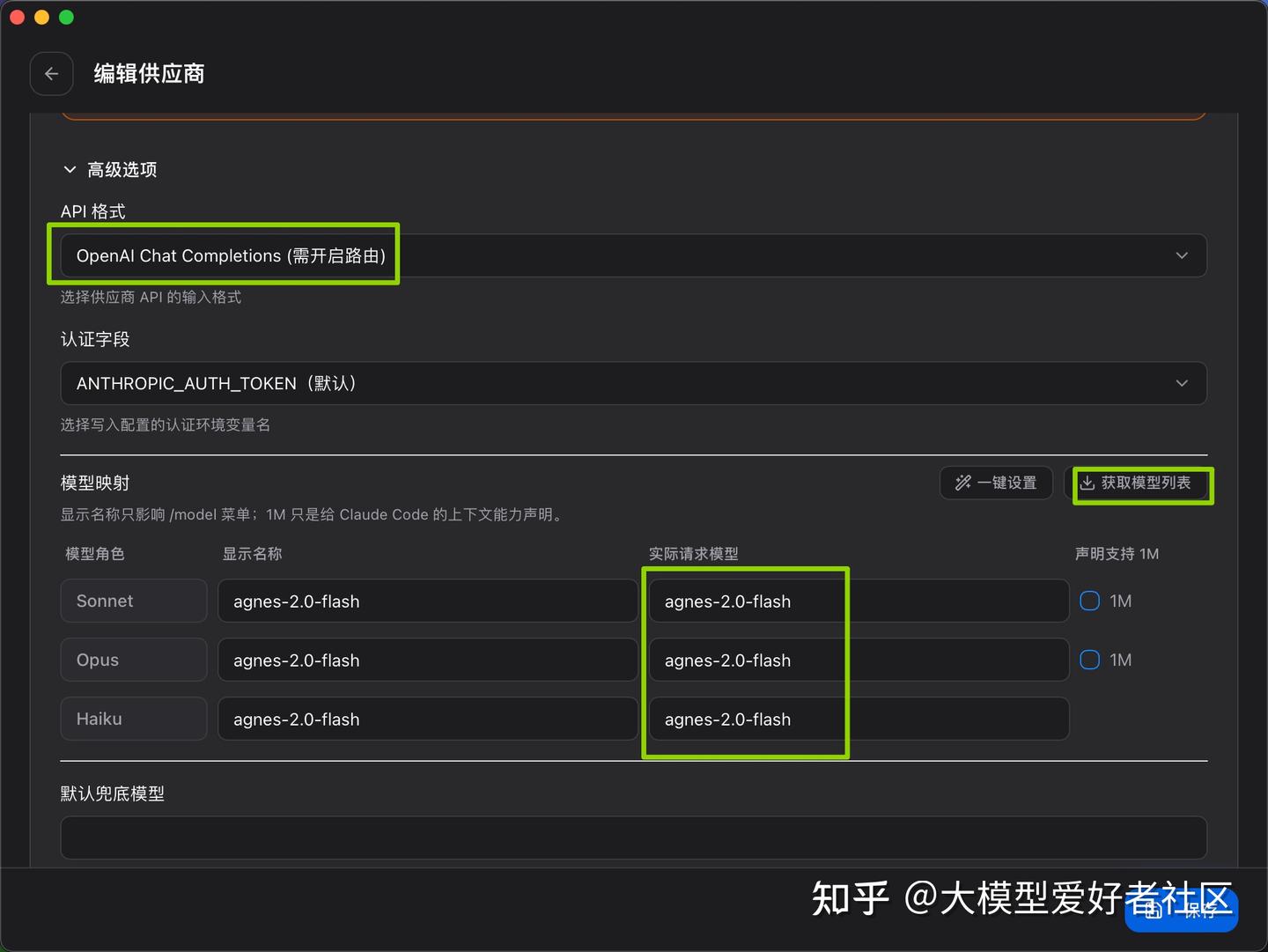Click the 选择供应商 API 的输入格式 hint
The width and height of the screenshot is (1268, 952).
(x=151, y=297)
